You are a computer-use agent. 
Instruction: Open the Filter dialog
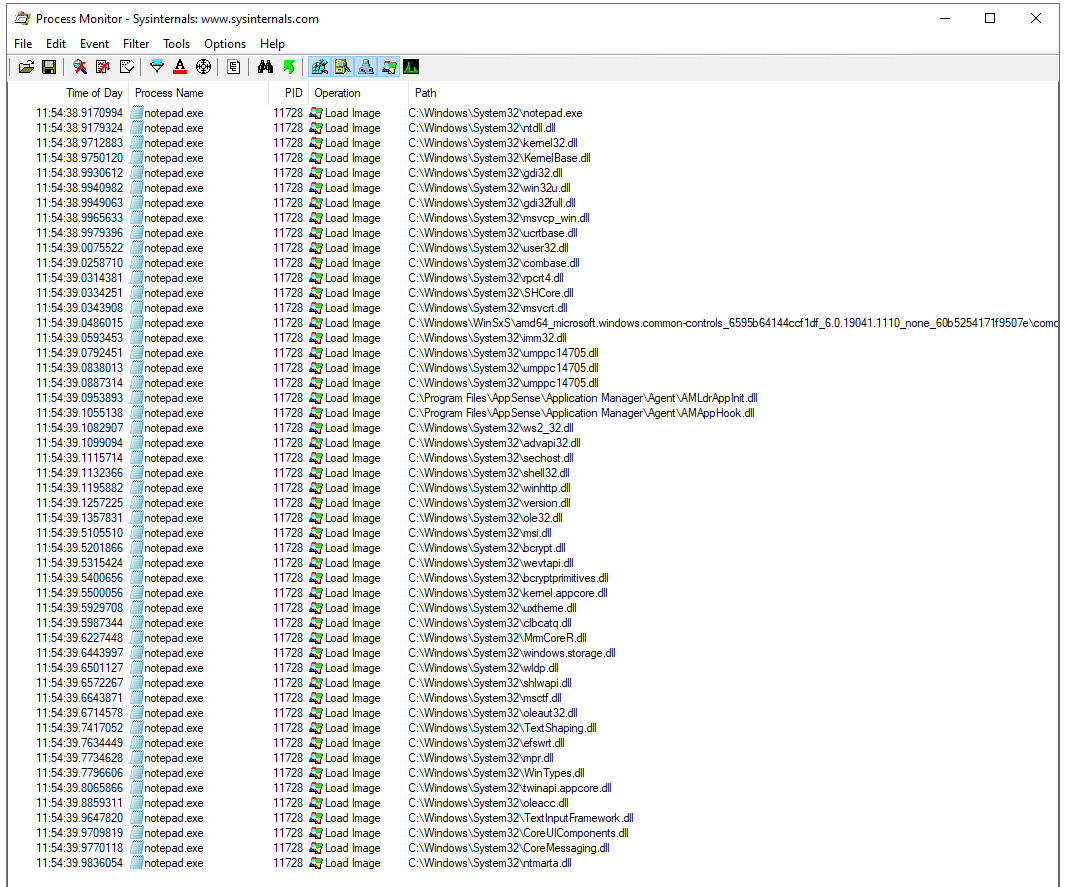point(157,66)
